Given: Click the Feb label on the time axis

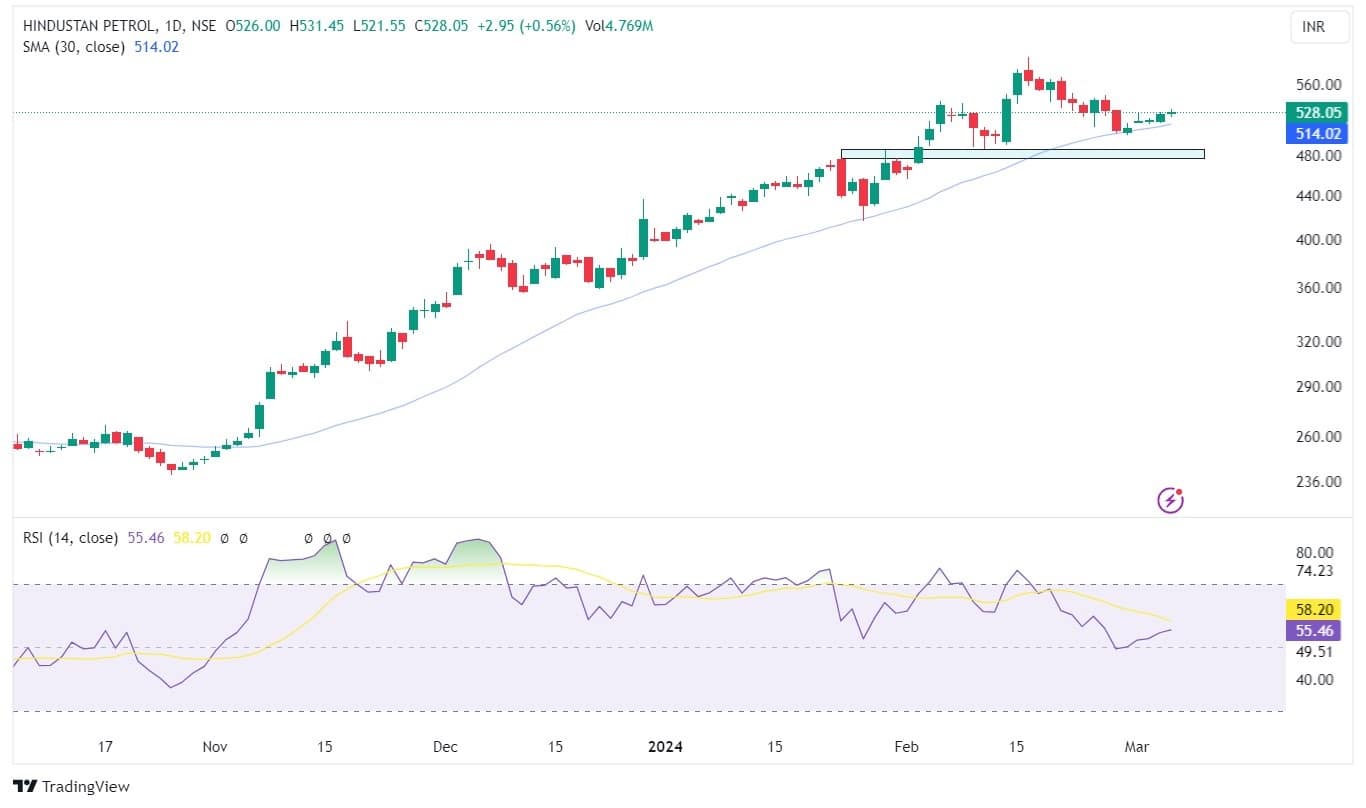Looking at the screenshot, I should (x=906, y=747).
